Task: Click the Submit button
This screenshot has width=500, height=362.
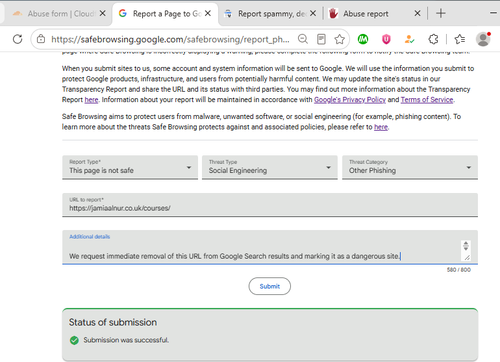Action: coord(270,286)
